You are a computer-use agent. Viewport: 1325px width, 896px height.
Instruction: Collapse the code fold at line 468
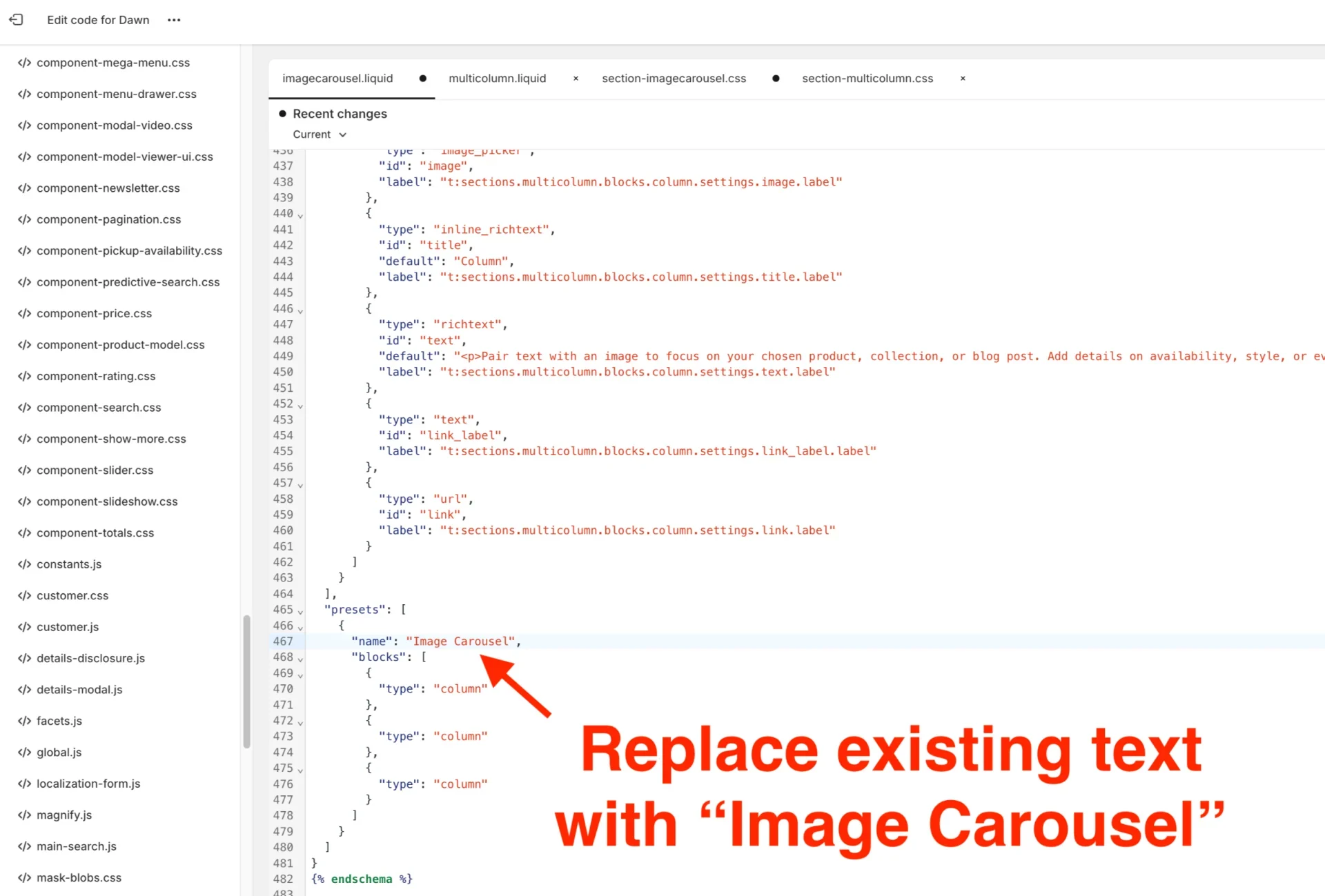[299, 659]
